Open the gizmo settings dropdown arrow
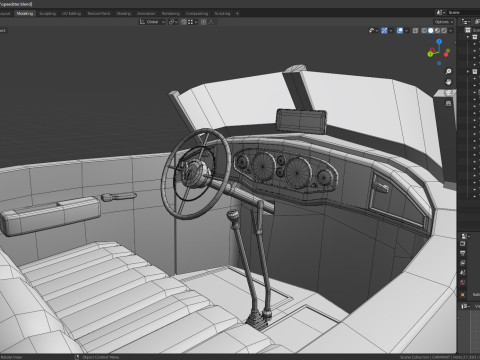 390,30
